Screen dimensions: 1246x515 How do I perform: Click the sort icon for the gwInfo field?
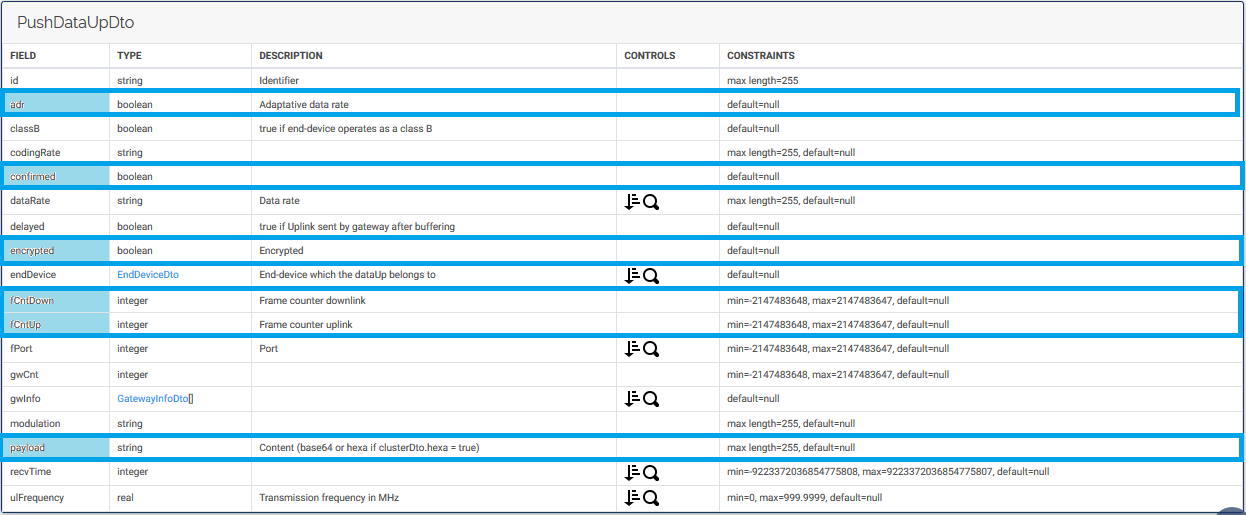point(632,398)
